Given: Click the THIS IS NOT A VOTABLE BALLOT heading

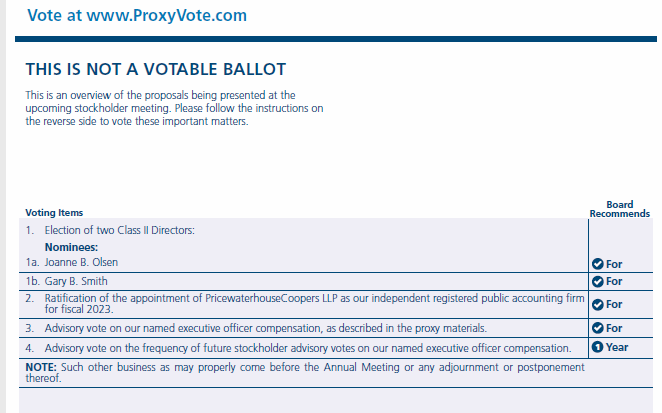Looking at the screenshot, I should coord(156,69).
